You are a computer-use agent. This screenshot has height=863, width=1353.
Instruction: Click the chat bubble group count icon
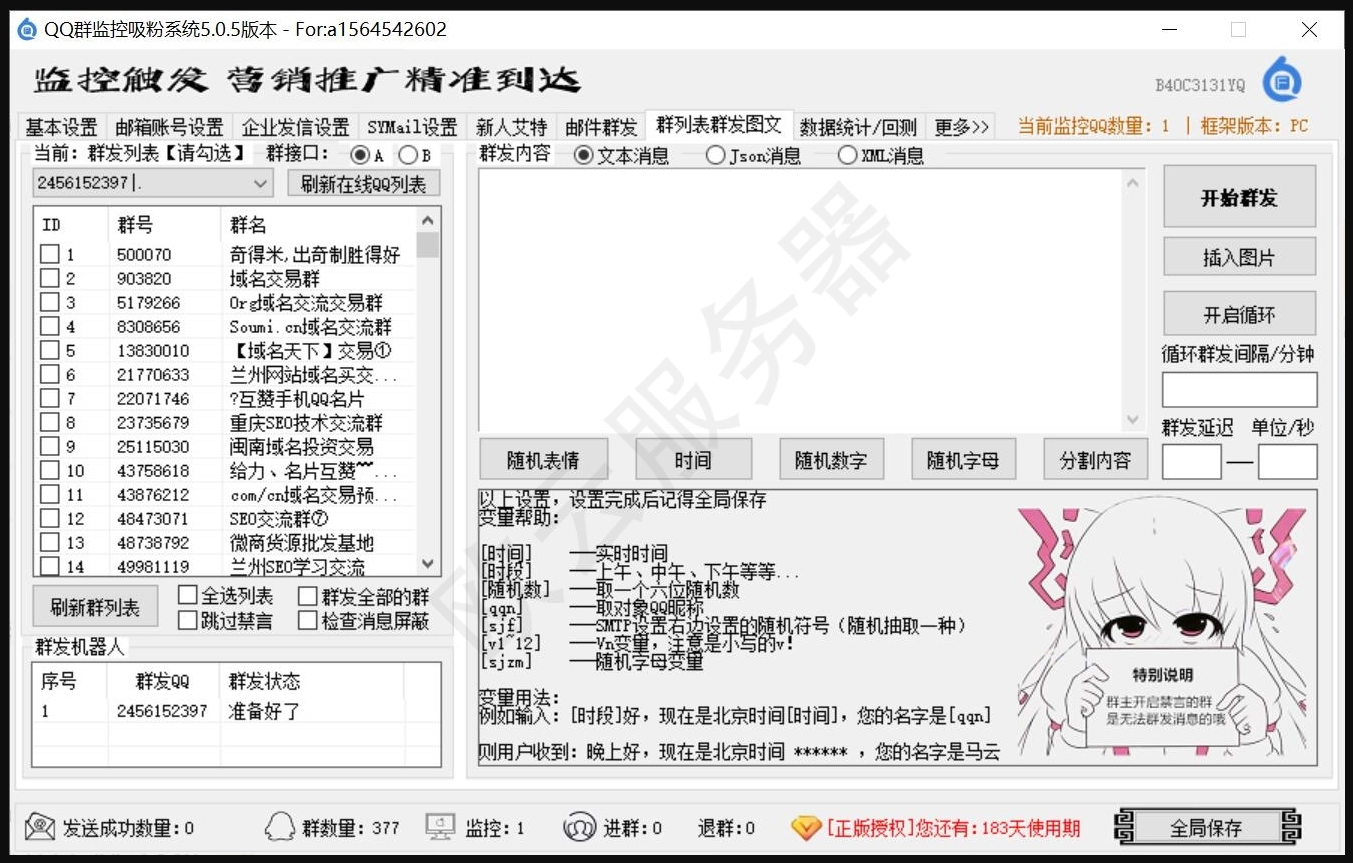(280, 827)
